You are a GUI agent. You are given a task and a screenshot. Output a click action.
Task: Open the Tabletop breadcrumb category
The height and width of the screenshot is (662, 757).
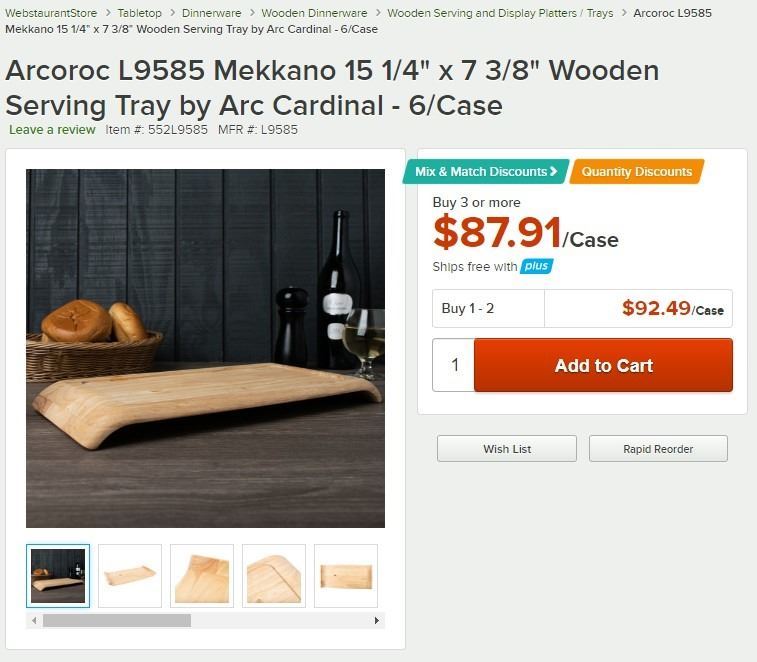pos(139,13)
